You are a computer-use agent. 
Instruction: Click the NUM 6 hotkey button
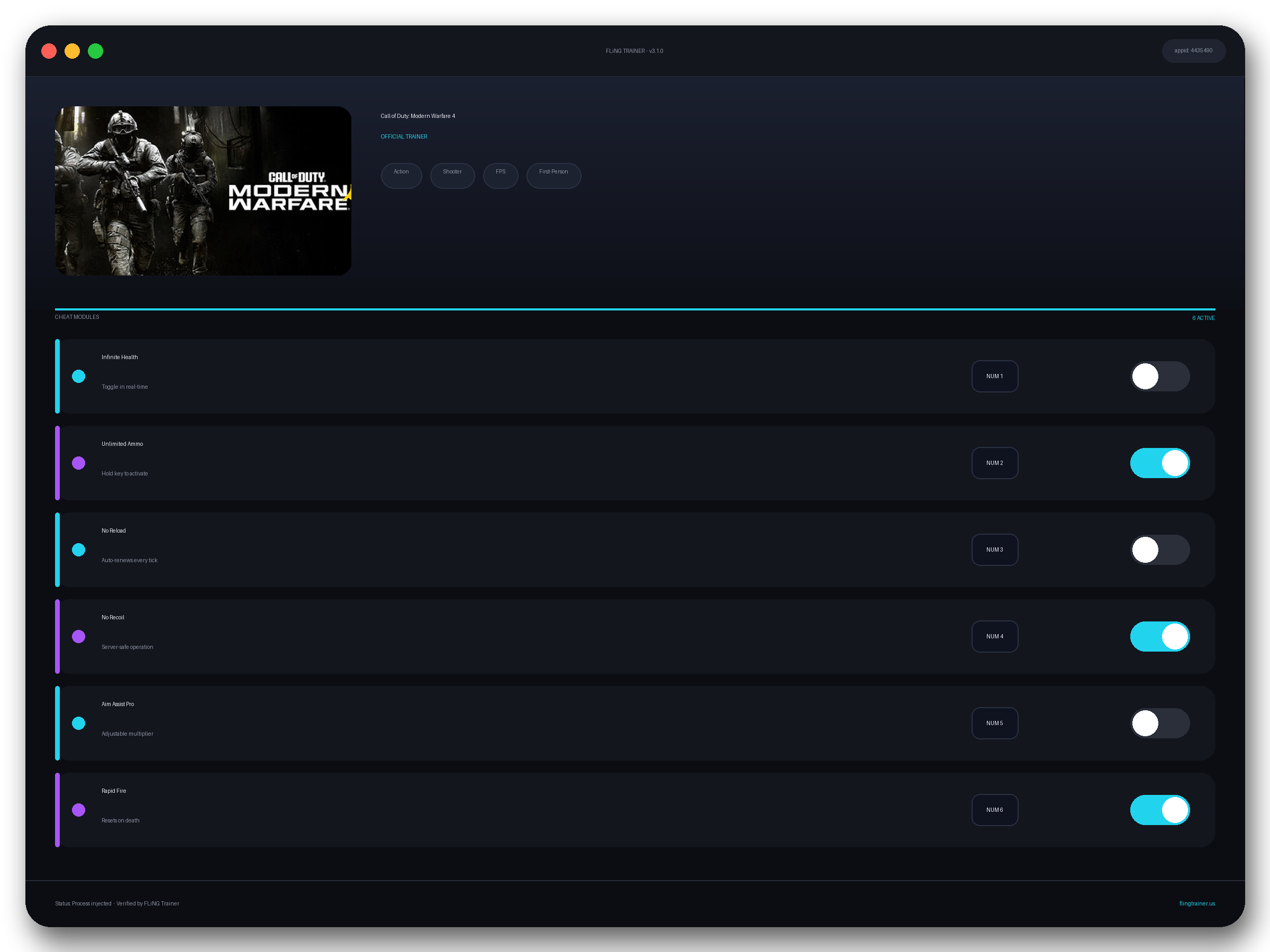point(994,810)
